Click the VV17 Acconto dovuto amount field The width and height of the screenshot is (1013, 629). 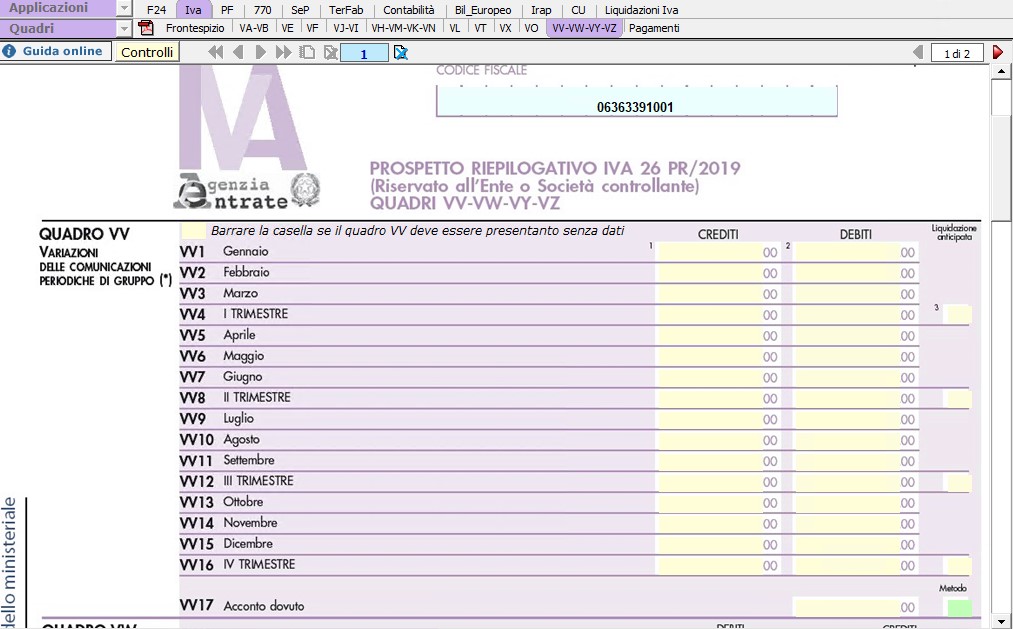tap(857, 607)
